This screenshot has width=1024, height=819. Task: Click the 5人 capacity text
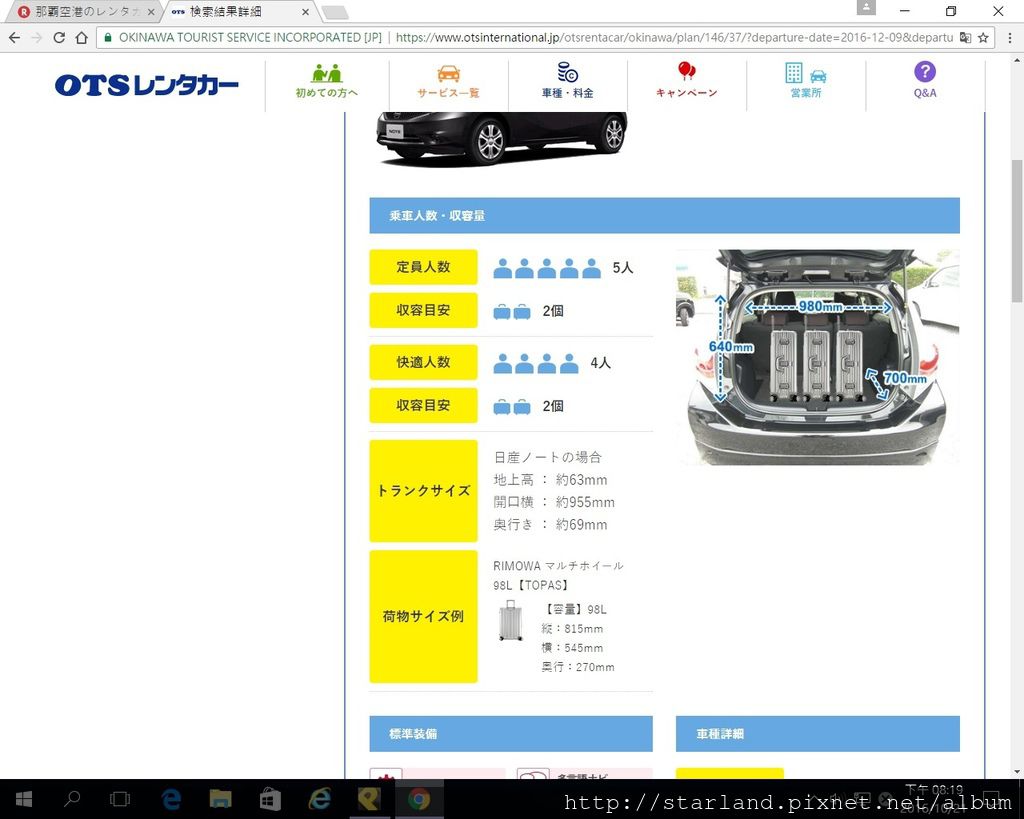point(623,268)
